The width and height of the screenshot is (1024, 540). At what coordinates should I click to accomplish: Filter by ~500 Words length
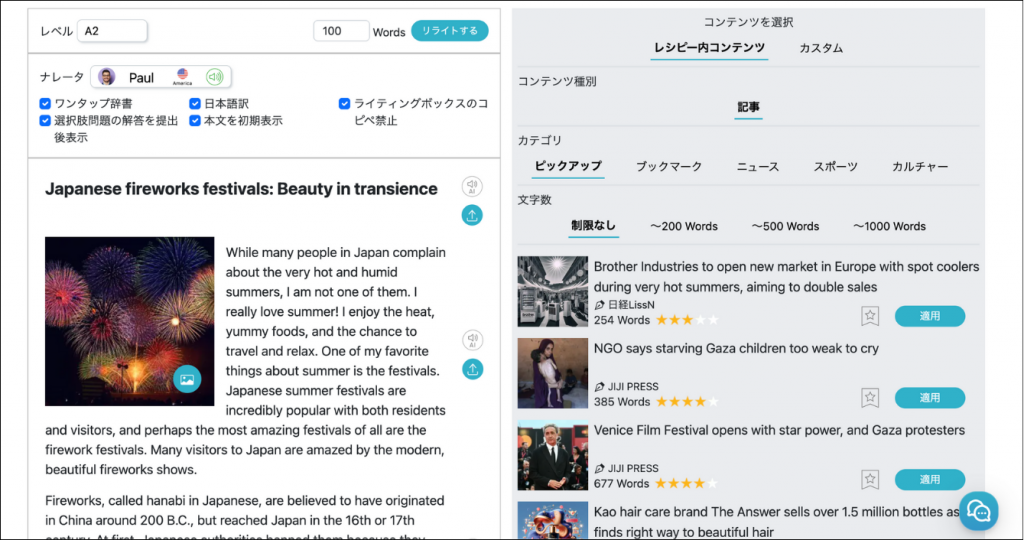tap(785, 226)
